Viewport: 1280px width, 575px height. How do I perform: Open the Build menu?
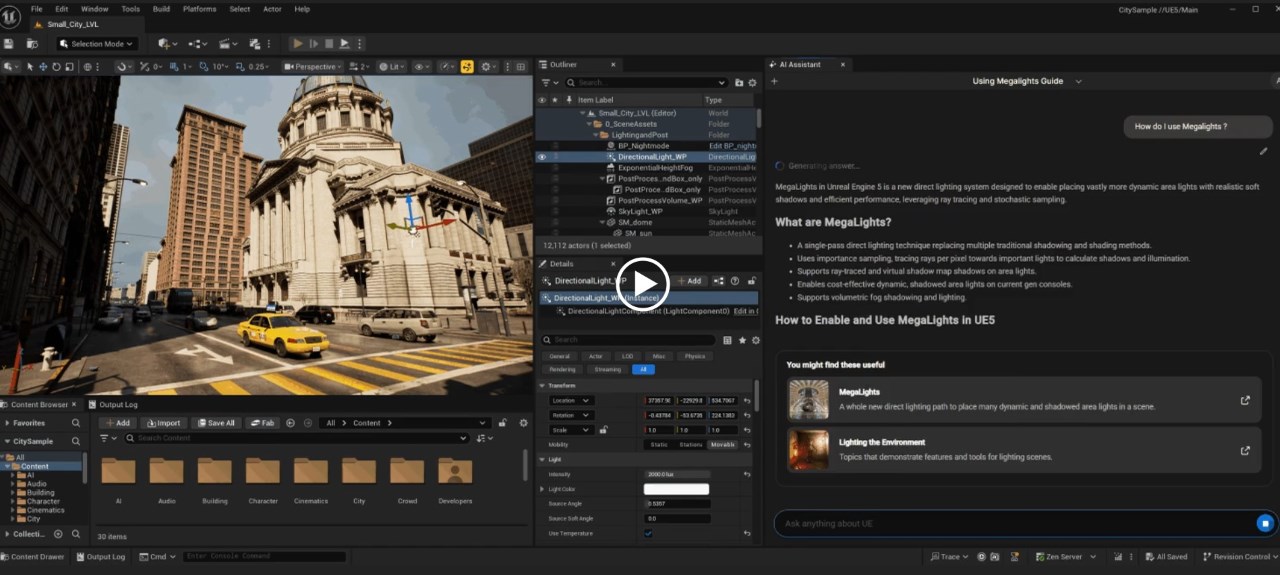point(161,9)
